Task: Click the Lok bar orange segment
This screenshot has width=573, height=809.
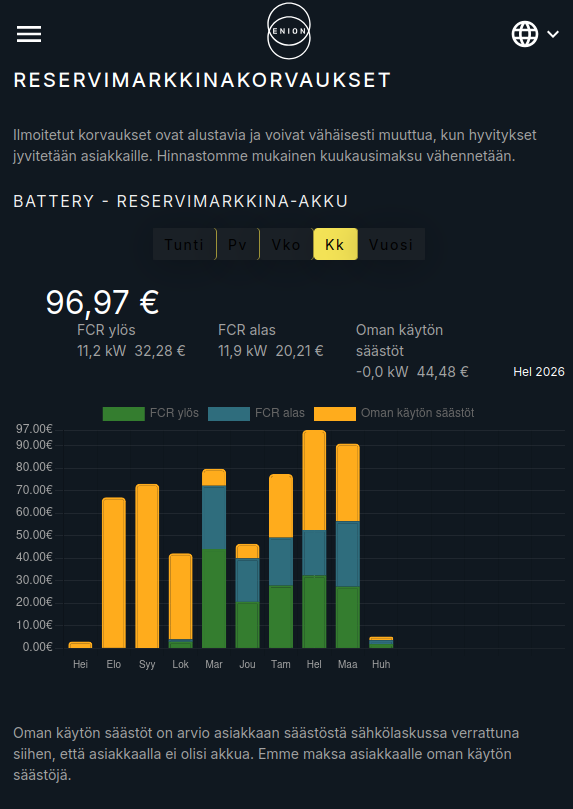Action: (181, 596)
